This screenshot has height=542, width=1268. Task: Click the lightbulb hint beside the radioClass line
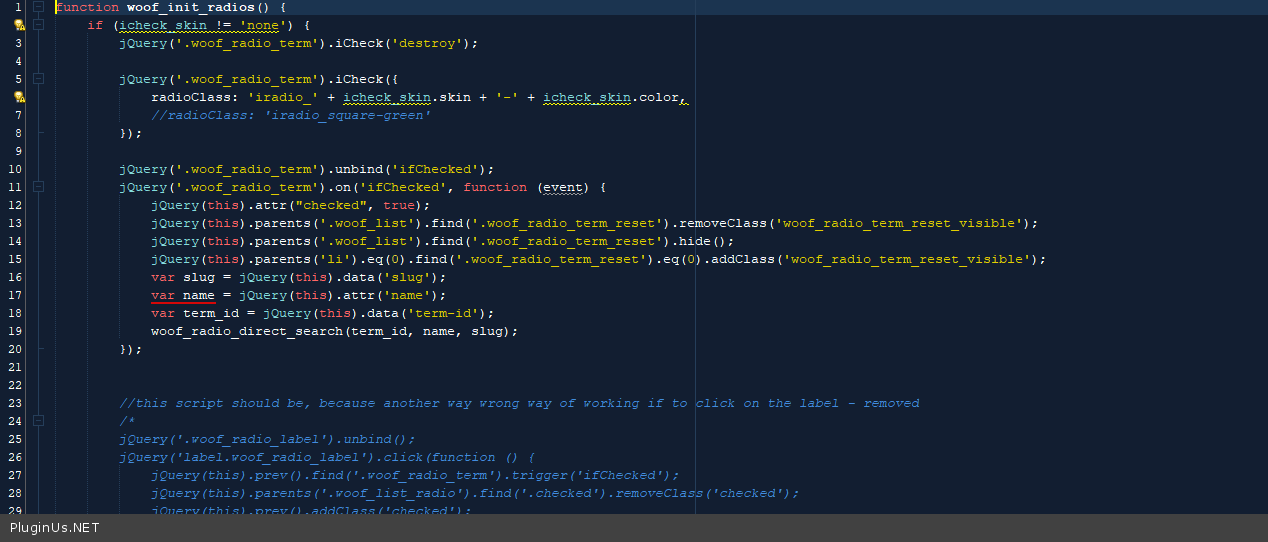(x=19, y=97)
